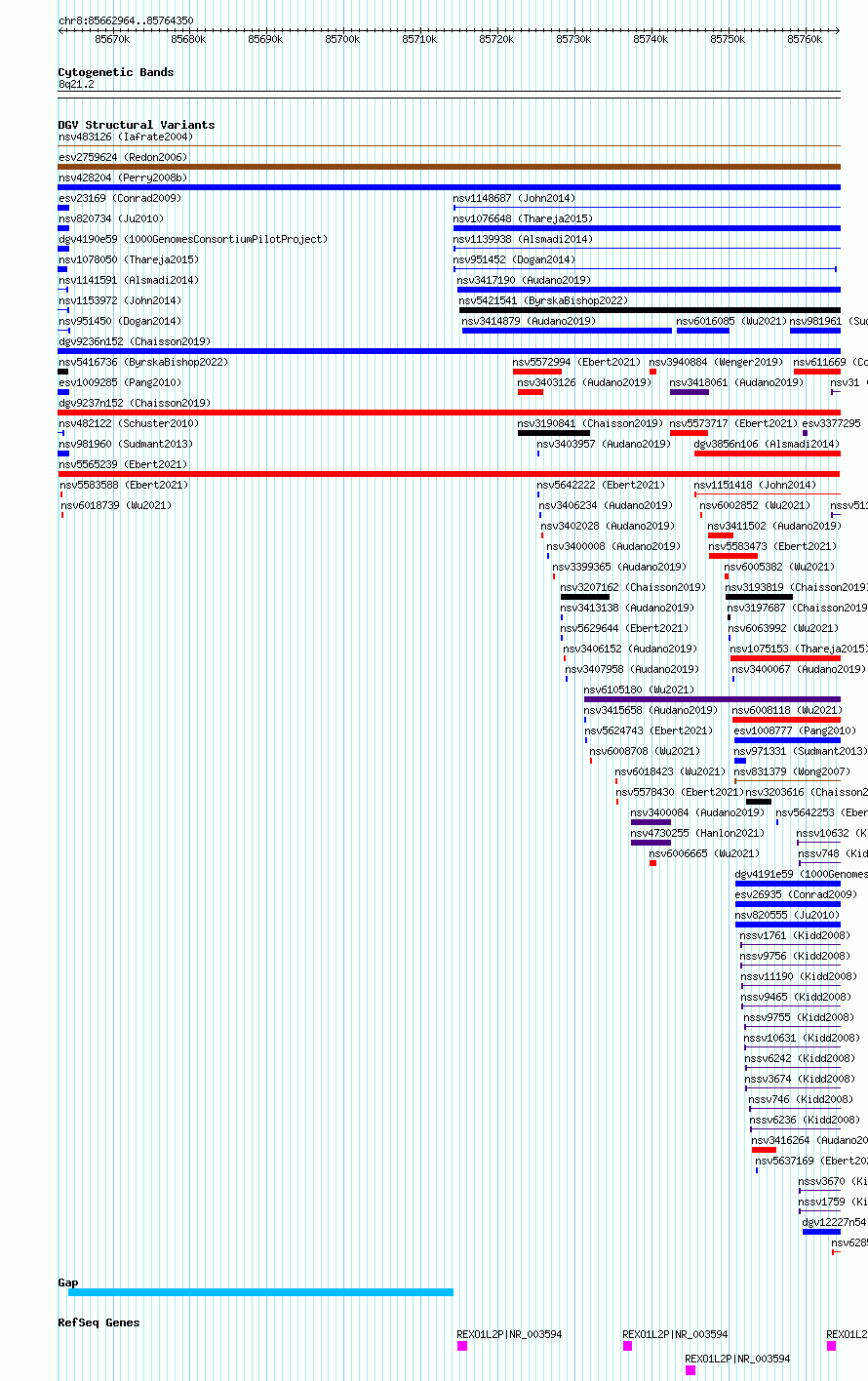Select variant label nsv5416736 (ByrskaBishop2022)

143,362
